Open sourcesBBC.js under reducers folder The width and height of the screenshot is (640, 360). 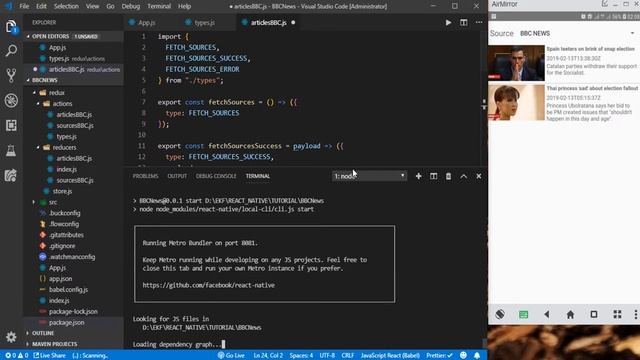pos(75,180)
